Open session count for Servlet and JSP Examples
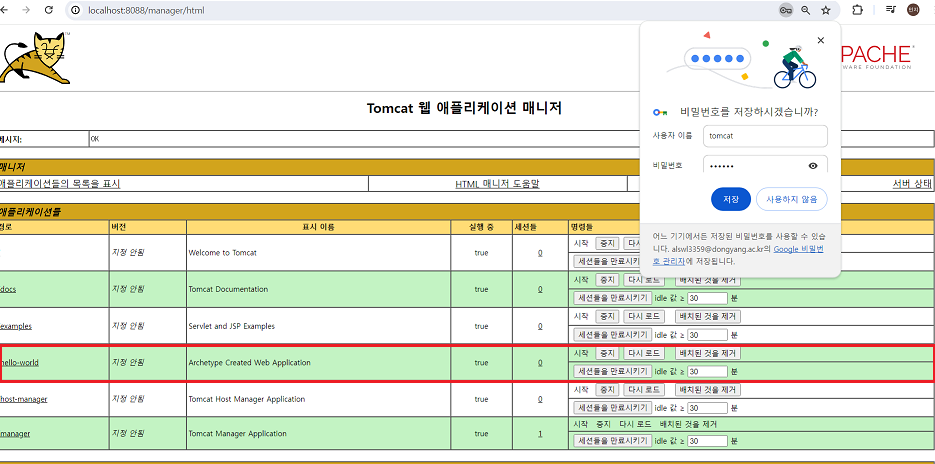935x464 pixels. [x=540, y=326]
